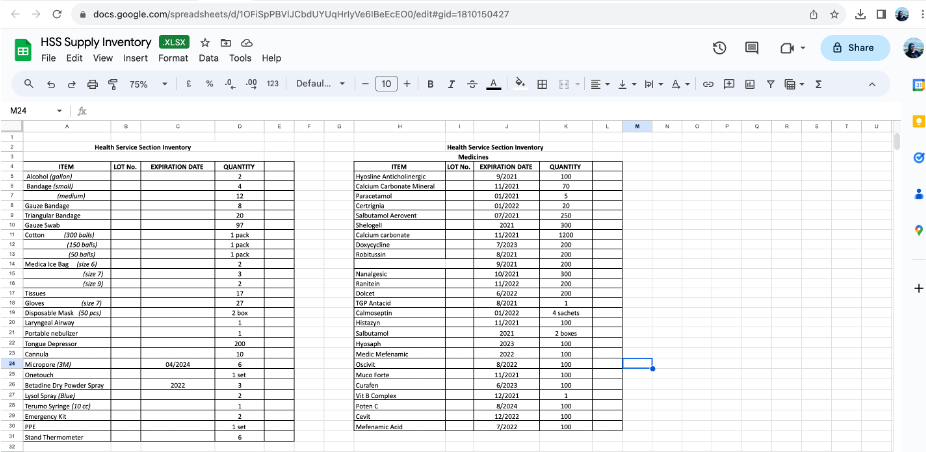This screenshot has width=926, height=452.
Task: Open the Insert menu
Action: (x=135, y=58)
